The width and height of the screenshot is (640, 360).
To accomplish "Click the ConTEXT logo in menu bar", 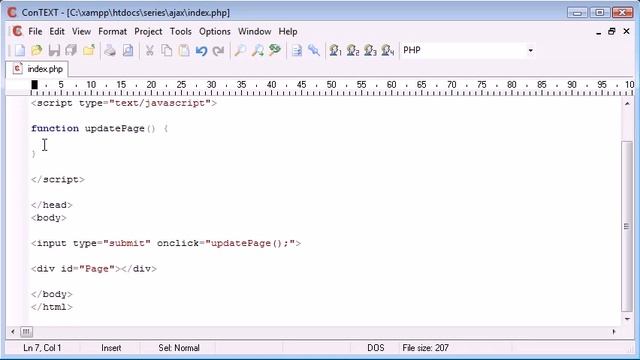I will click(x=17, y=31).
